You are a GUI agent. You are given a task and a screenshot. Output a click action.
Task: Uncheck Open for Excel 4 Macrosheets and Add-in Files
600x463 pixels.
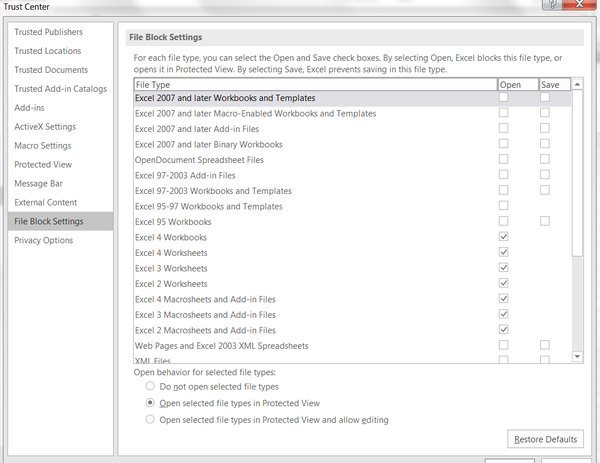[504, 298]
